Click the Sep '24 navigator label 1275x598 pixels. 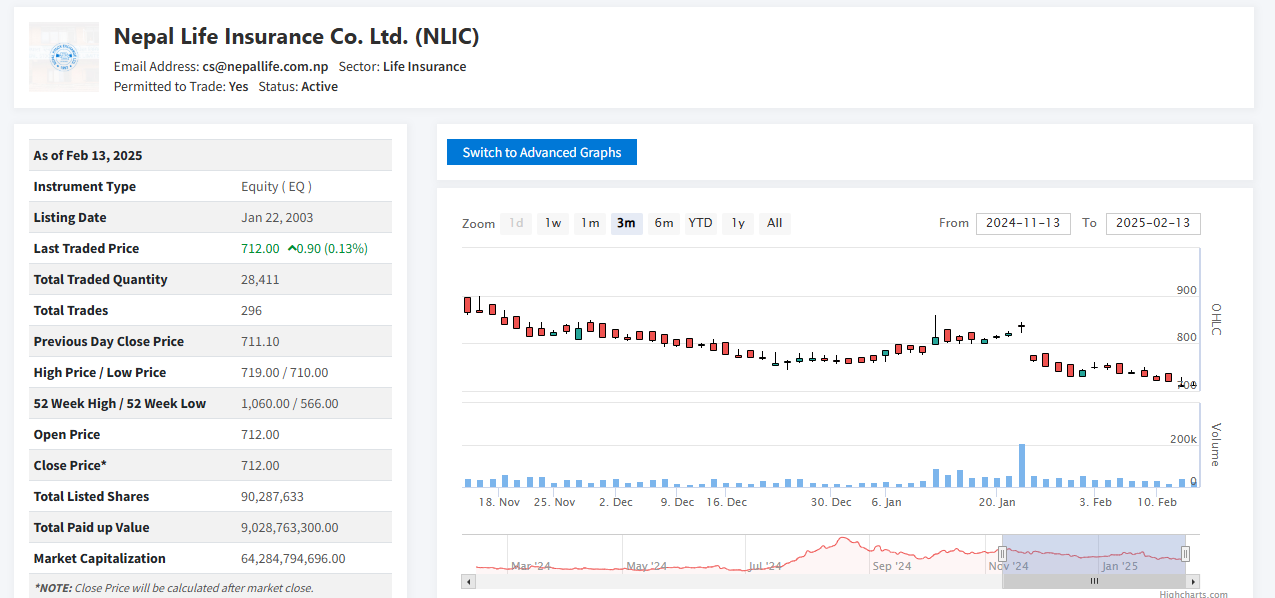pos(892,566)
